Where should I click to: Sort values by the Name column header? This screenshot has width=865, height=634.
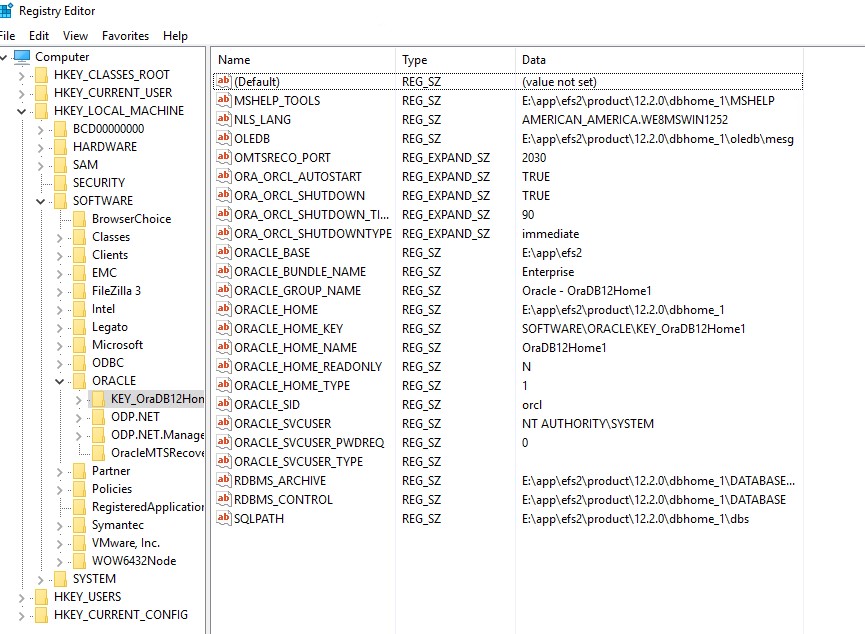point(300,60)
